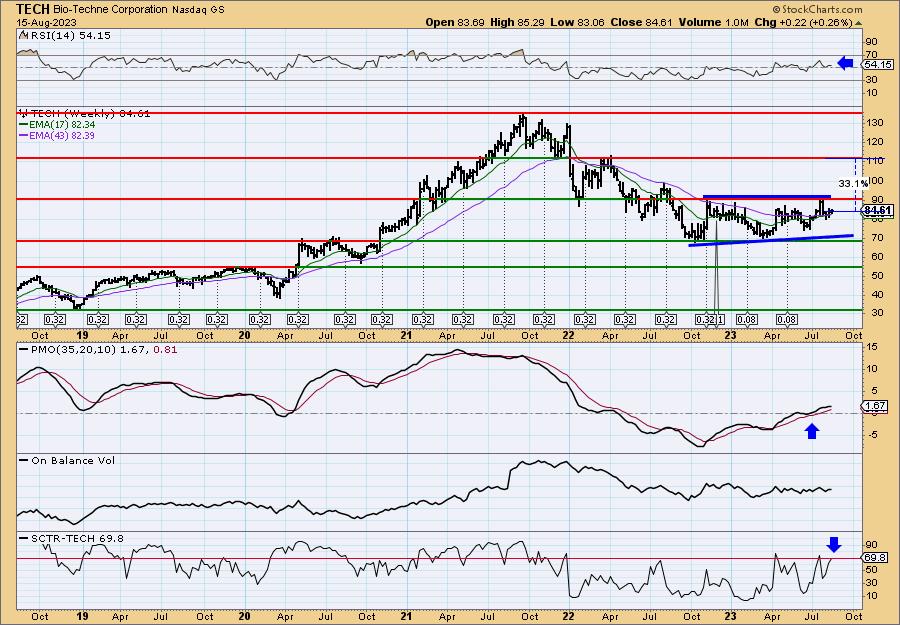The height and width of the screenshot is (625, 900).
Task: Click the small icon before RSI(14) label
Action: (x=22, y=35)
